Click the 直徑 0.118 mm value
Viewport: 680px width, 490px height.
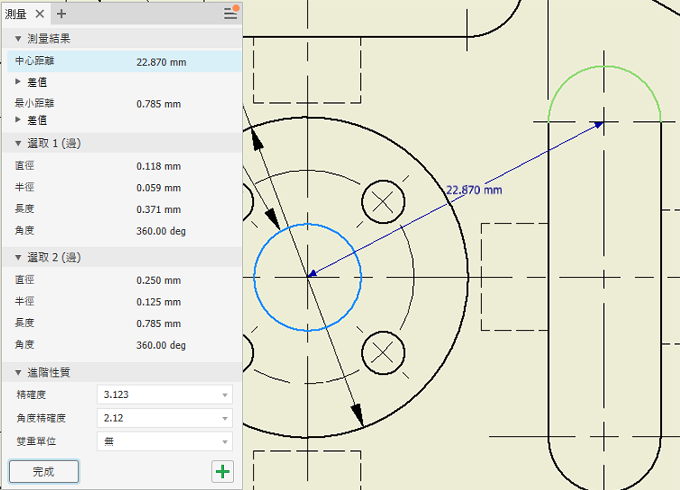click(x=158, y=167)
